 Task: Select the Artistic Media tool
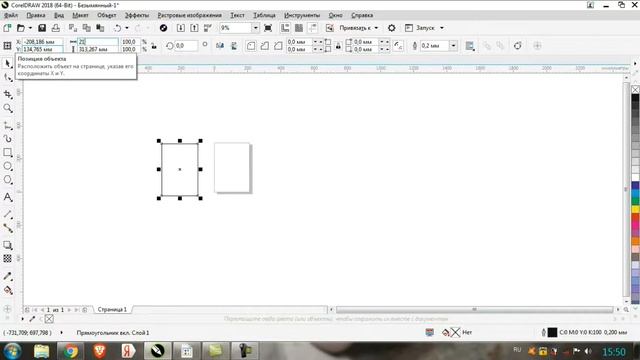coord(8,139)
